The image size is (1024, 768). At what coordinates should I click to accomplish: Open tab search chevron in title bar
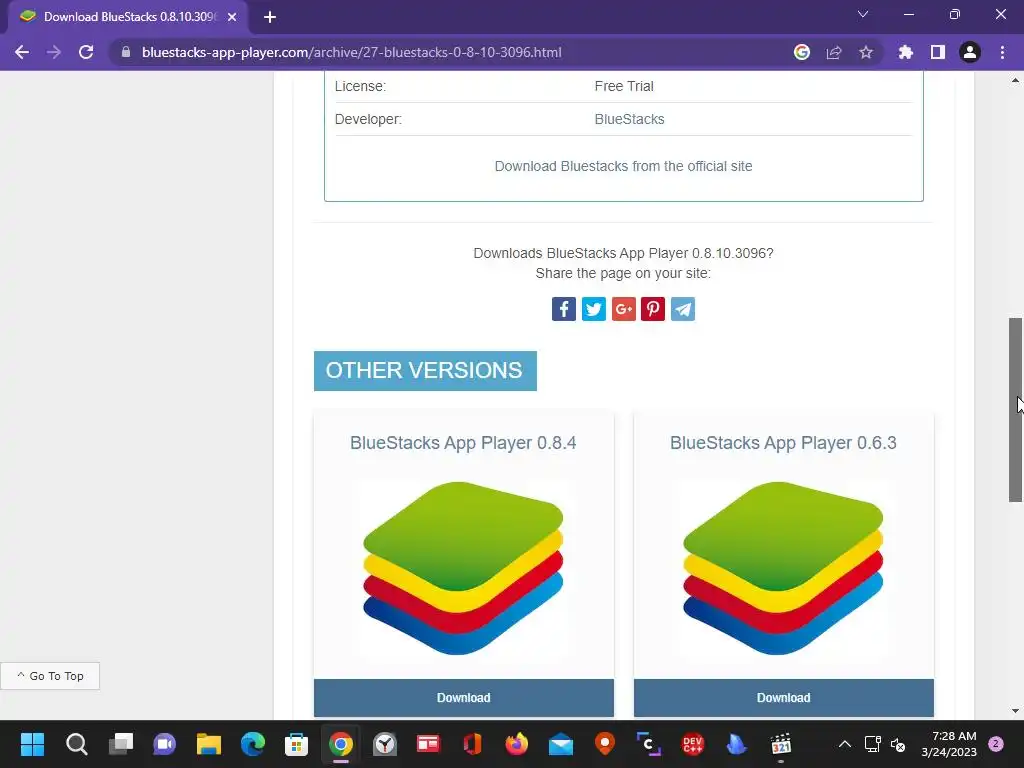[x=863, y=14]
